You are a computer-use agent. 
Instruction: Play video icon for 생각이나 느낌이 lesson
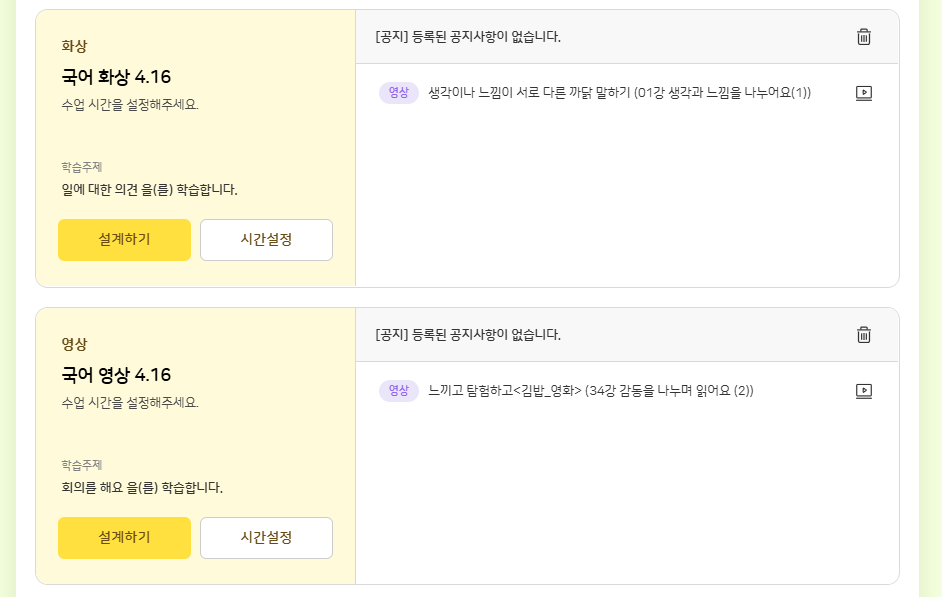[x=864, y=93]
